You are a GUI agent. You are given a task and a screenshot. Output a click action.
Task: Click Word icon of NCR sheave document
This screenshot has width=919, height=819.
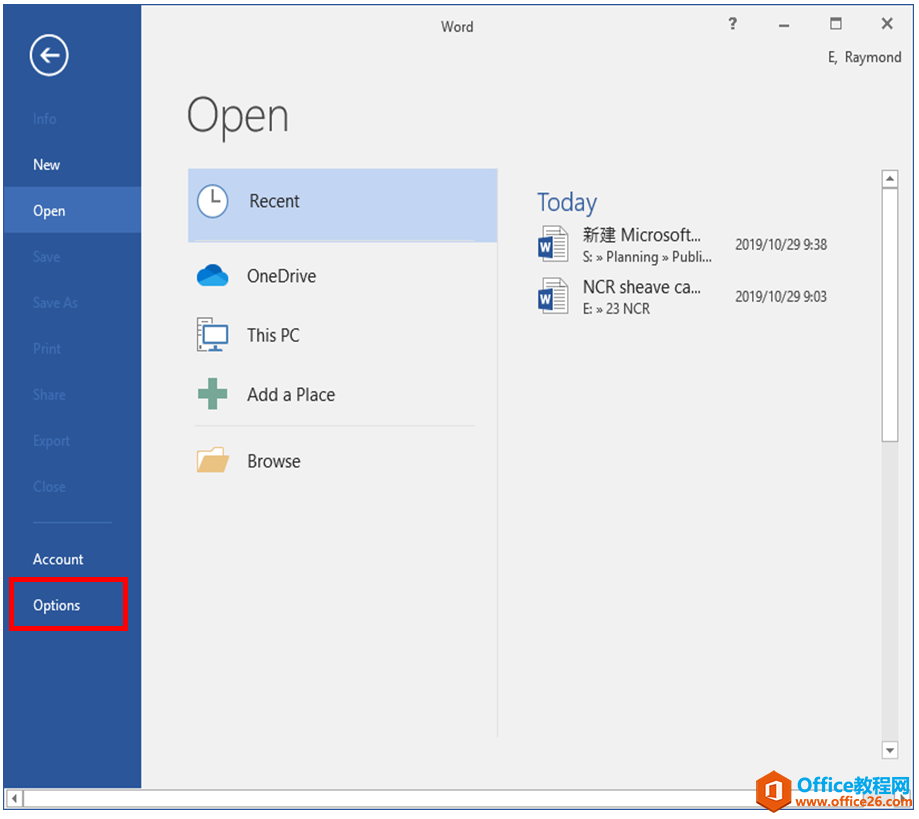pyautogui.click(x=553, y=297)
